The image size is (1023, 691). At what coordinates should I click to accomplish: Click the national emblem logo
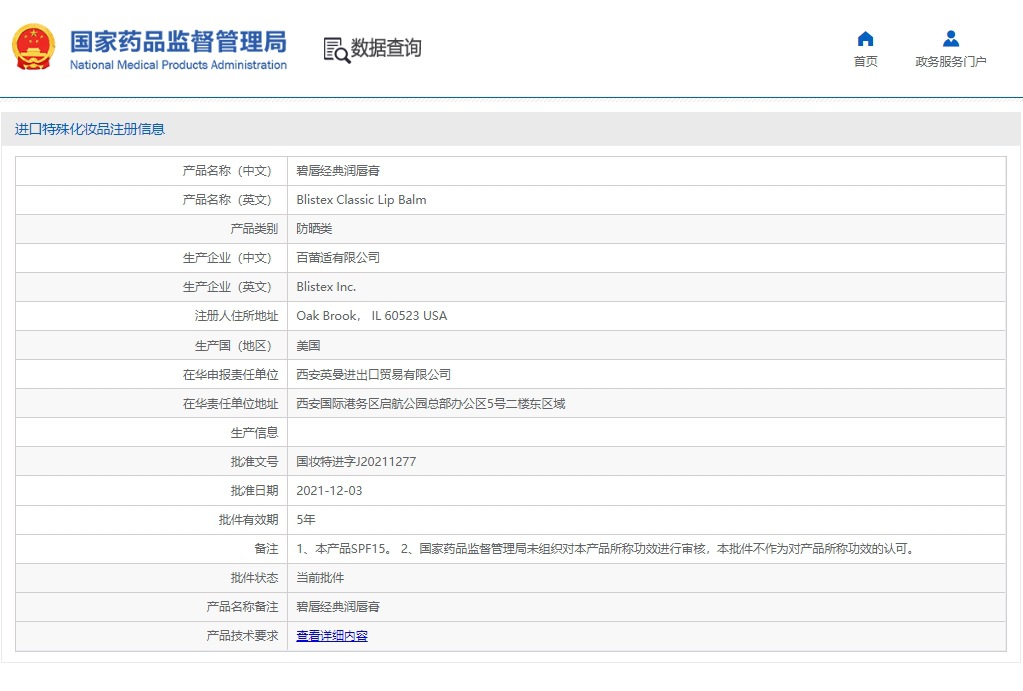pos(33,47)
